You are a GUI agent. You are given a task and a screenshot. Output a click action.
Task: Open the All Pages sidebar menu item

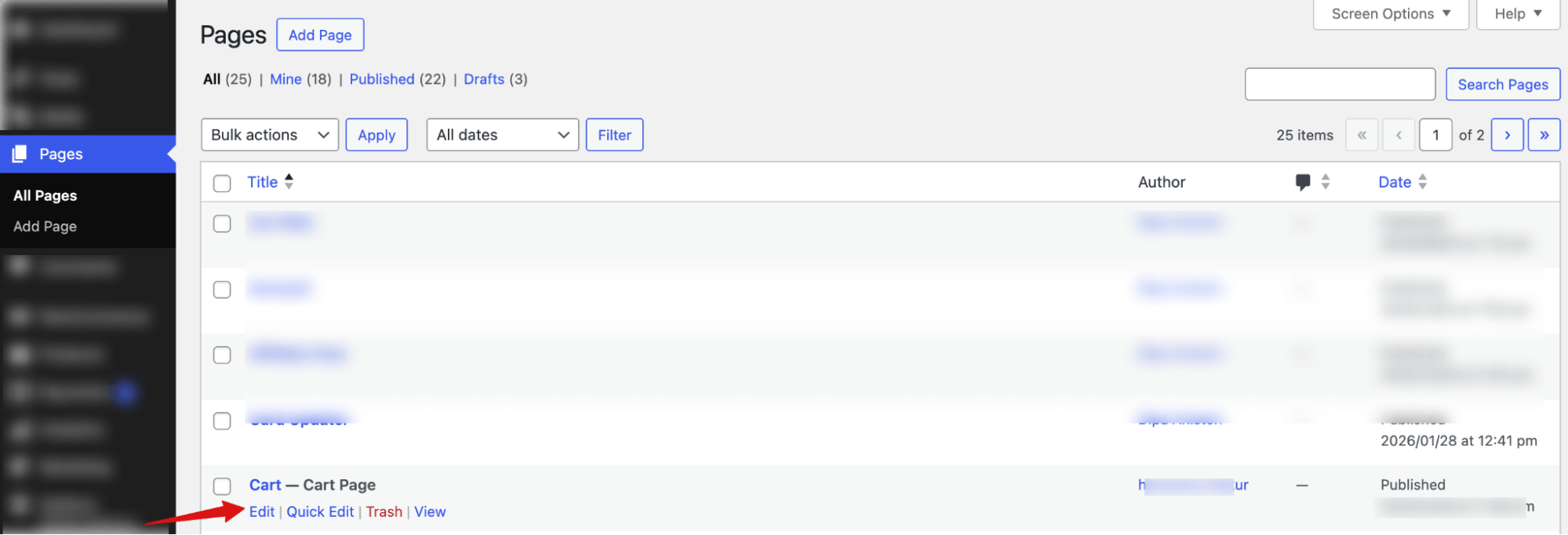pyautogui.click(x=45, y=195)
